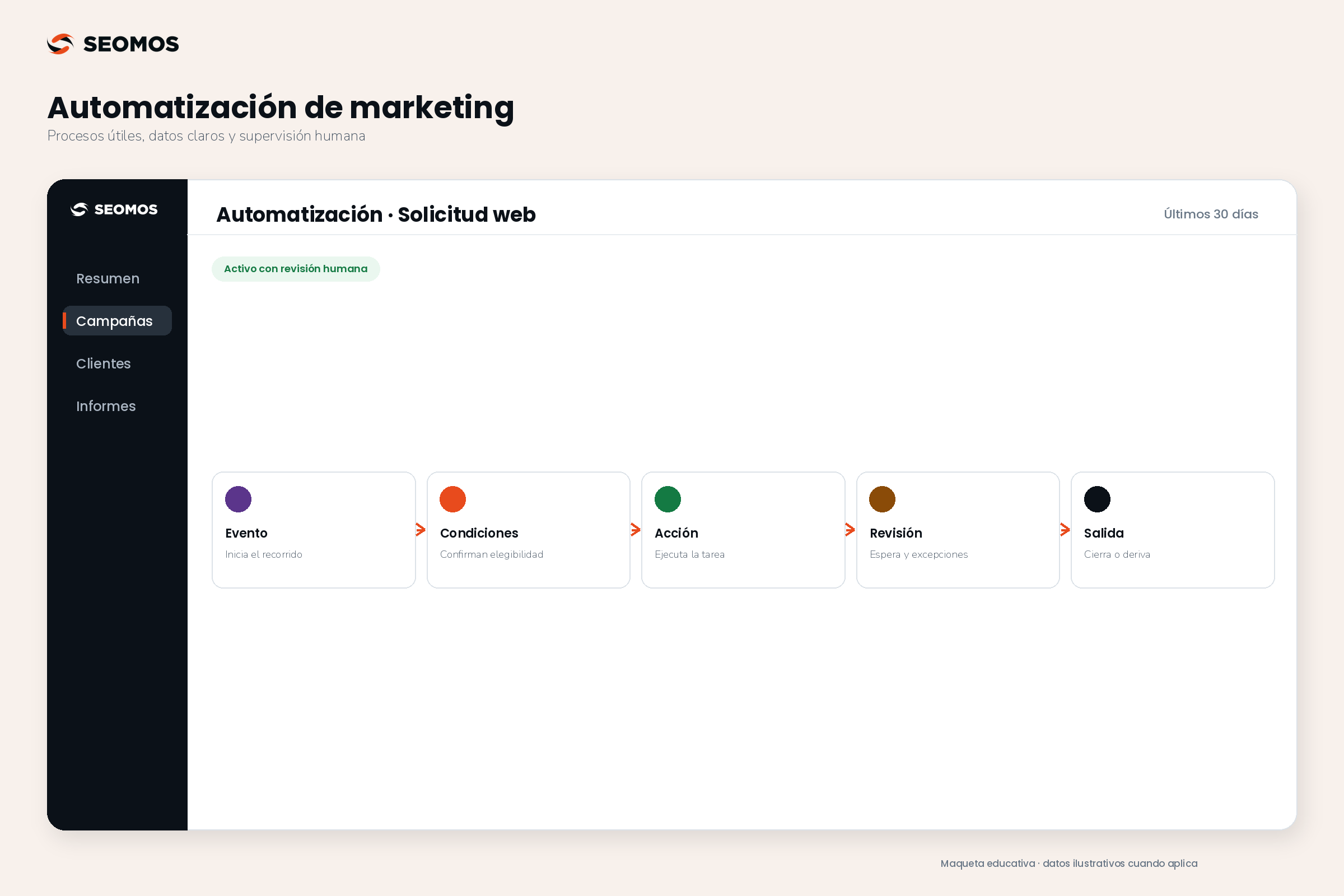The image size is (1344, 896).
Task: Select the Evento card title
Action: click(x=246, y=533)
